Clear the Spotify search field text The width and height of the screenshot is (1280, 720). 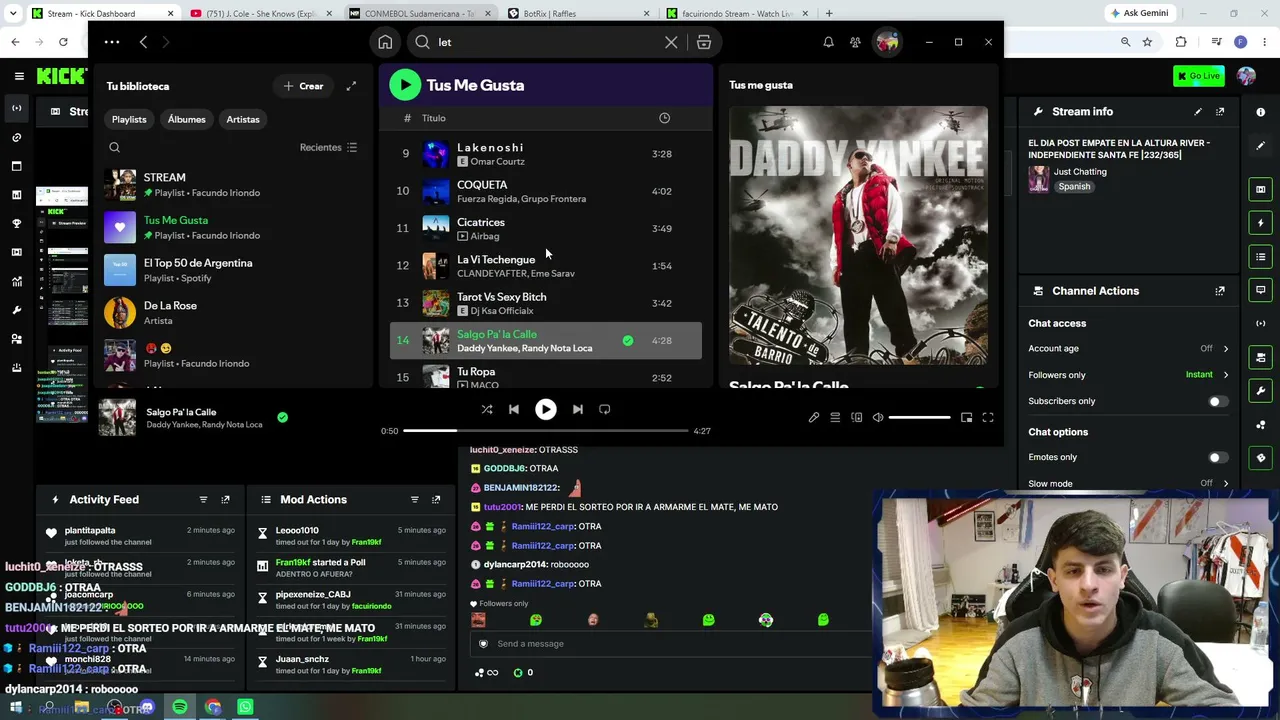tap(671, 42)
